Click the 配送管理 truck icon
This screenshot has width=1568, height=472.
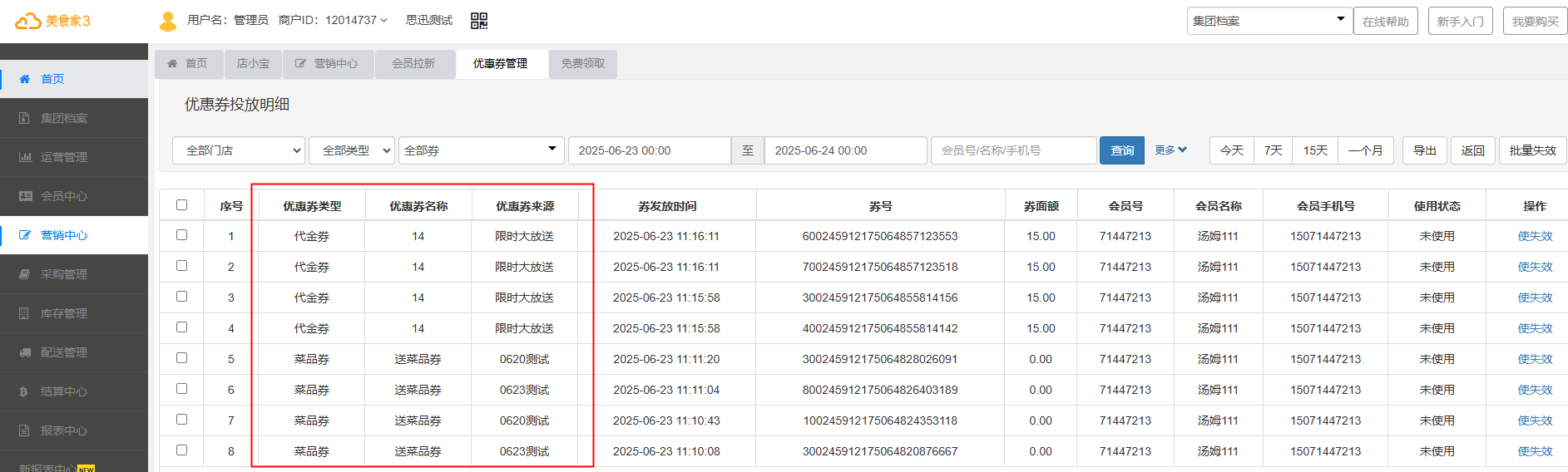(x=25, y=352)
